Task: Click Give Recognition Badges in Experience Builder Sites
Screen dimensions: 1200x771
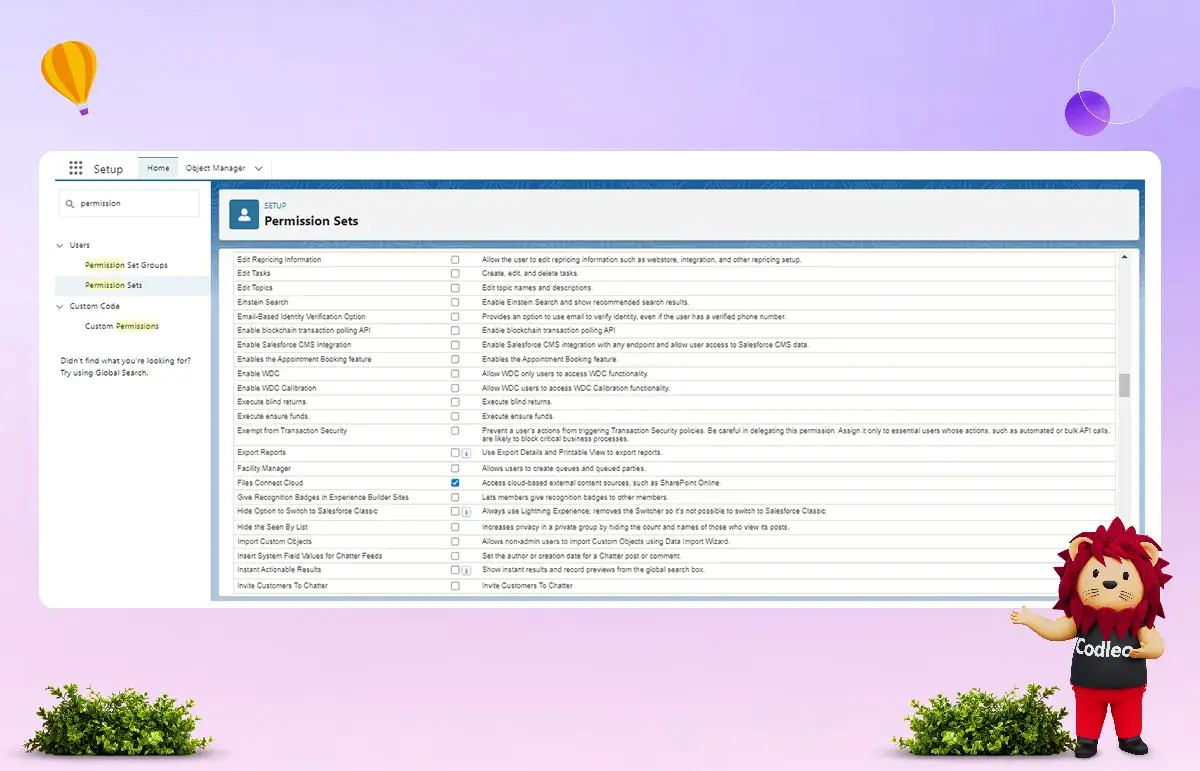Action: coord(323,497)
